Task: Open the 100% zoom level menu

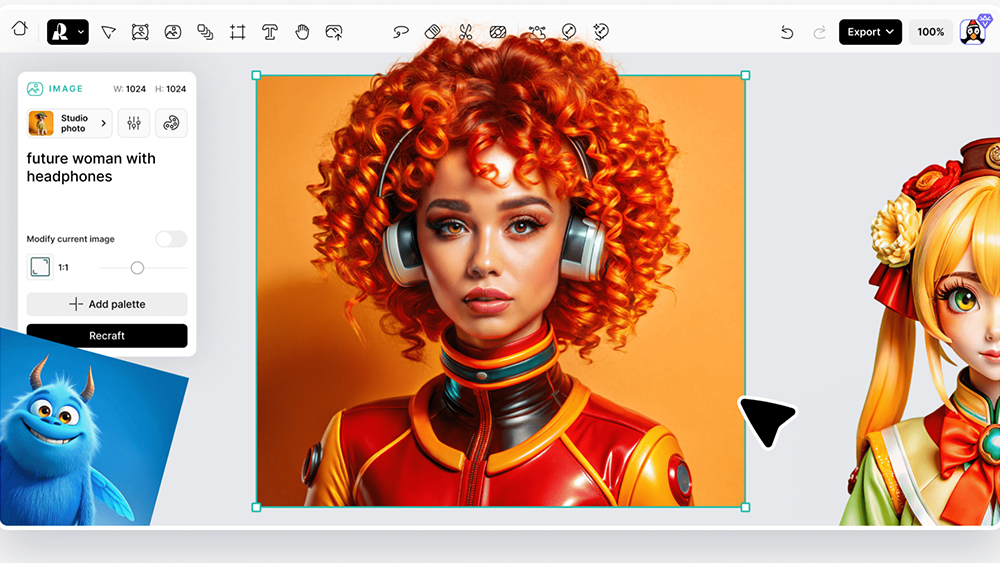Action: [930, 32]
